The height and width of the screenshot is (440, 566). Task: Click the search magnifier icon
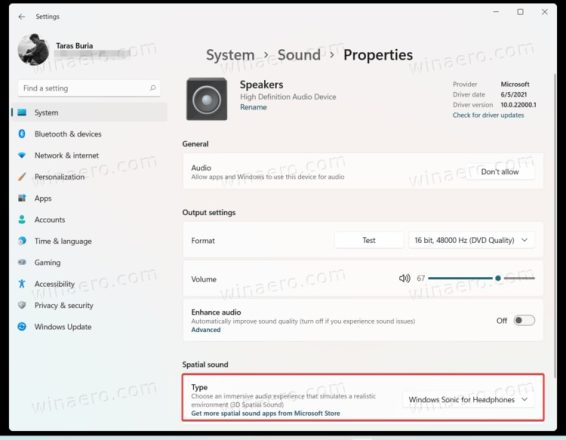[x=153, y=88]
